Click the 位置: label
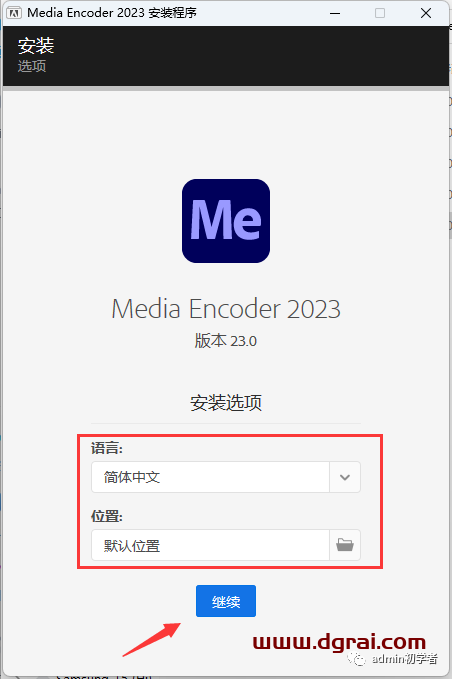The width and height of the screenshot is (452, 679). tap(107, 516)
